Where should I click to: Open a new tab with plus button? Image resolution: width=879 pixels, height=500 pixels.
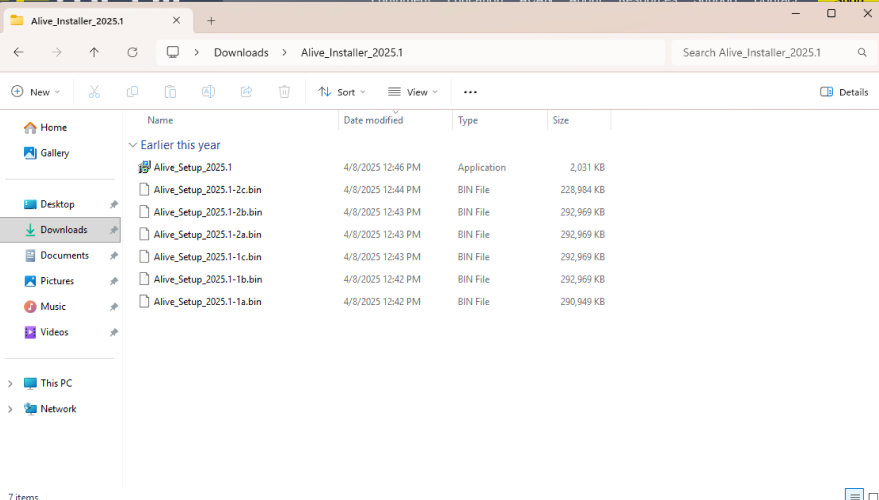click(211, 20)
